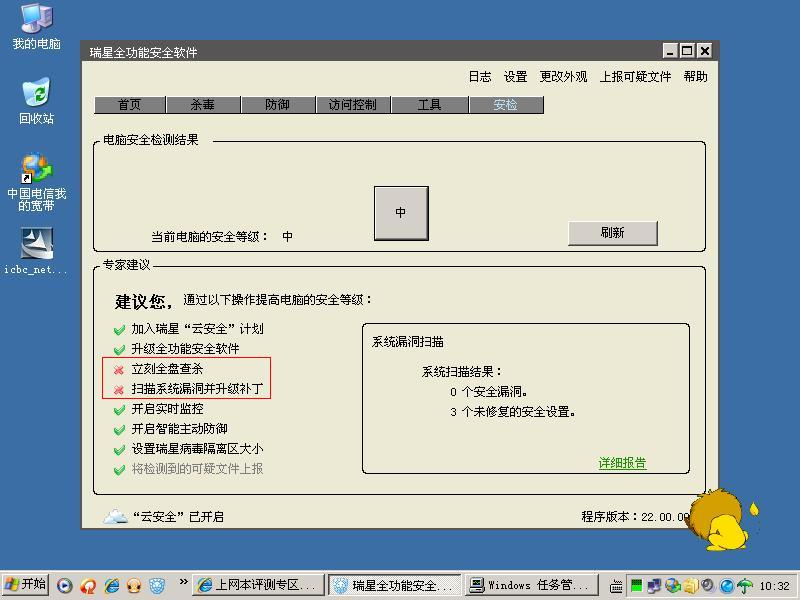The height and width of the screenshot is (600, 800).
Task: Click the large 中 security level button
Action: pos(401,213)
